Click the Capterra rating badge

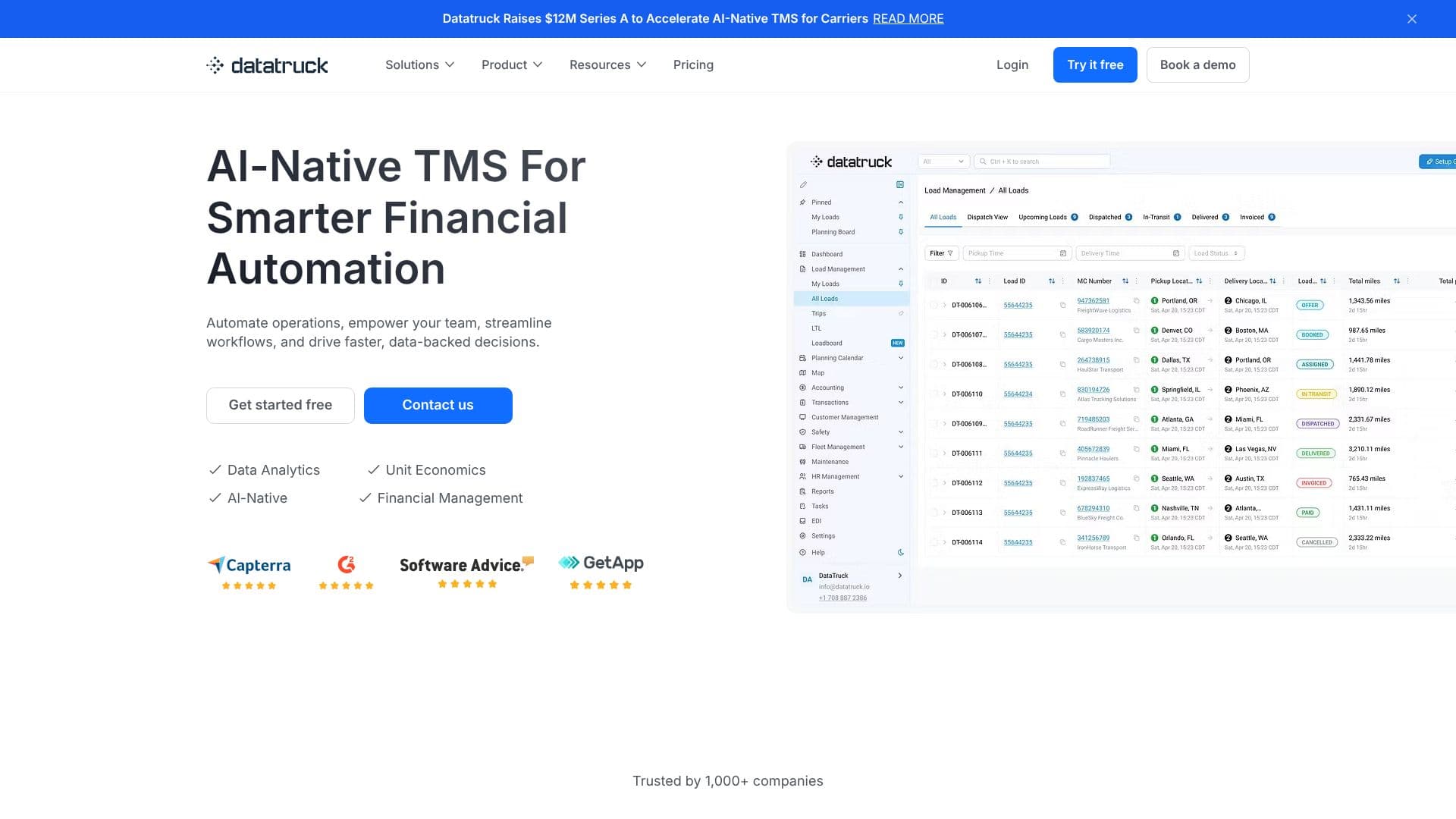(x=249, y=573)
